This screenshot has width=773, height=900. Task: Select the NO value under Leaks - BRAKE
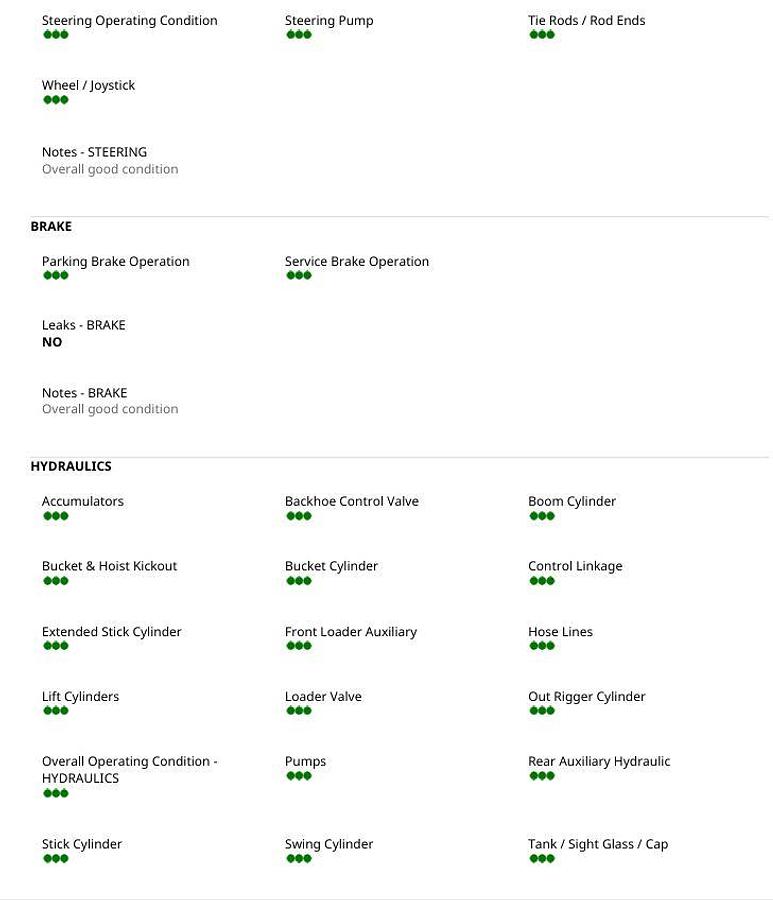(x=52, y=342)
